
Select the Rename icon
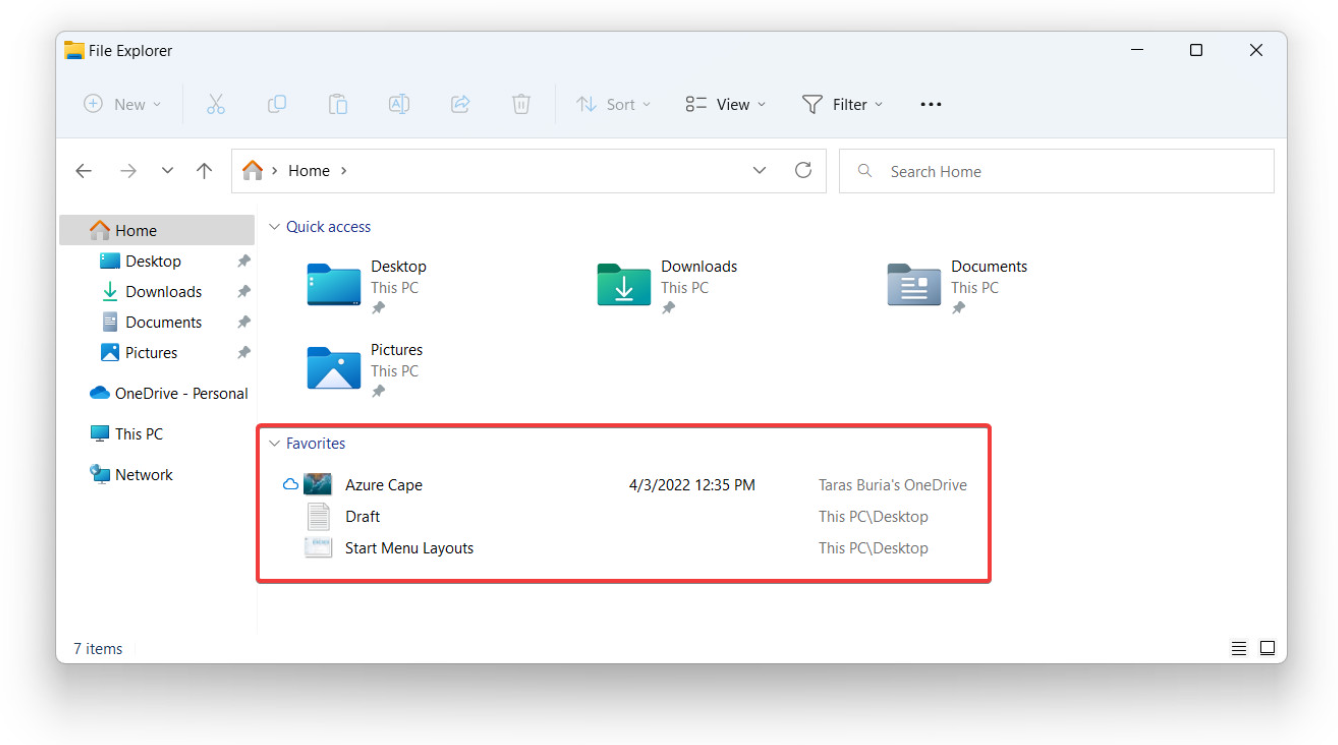click(399, 104)
